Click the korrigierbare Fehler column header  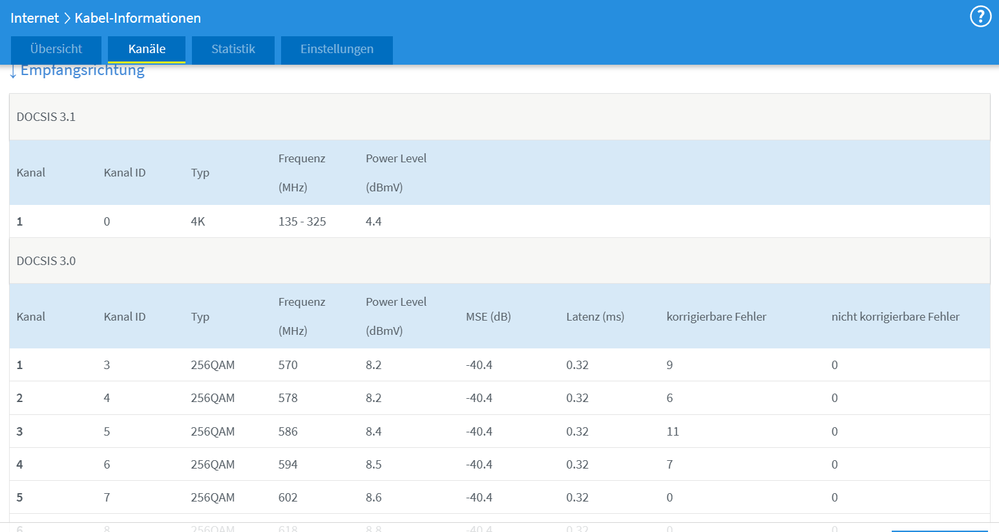[x=716, y=317]
